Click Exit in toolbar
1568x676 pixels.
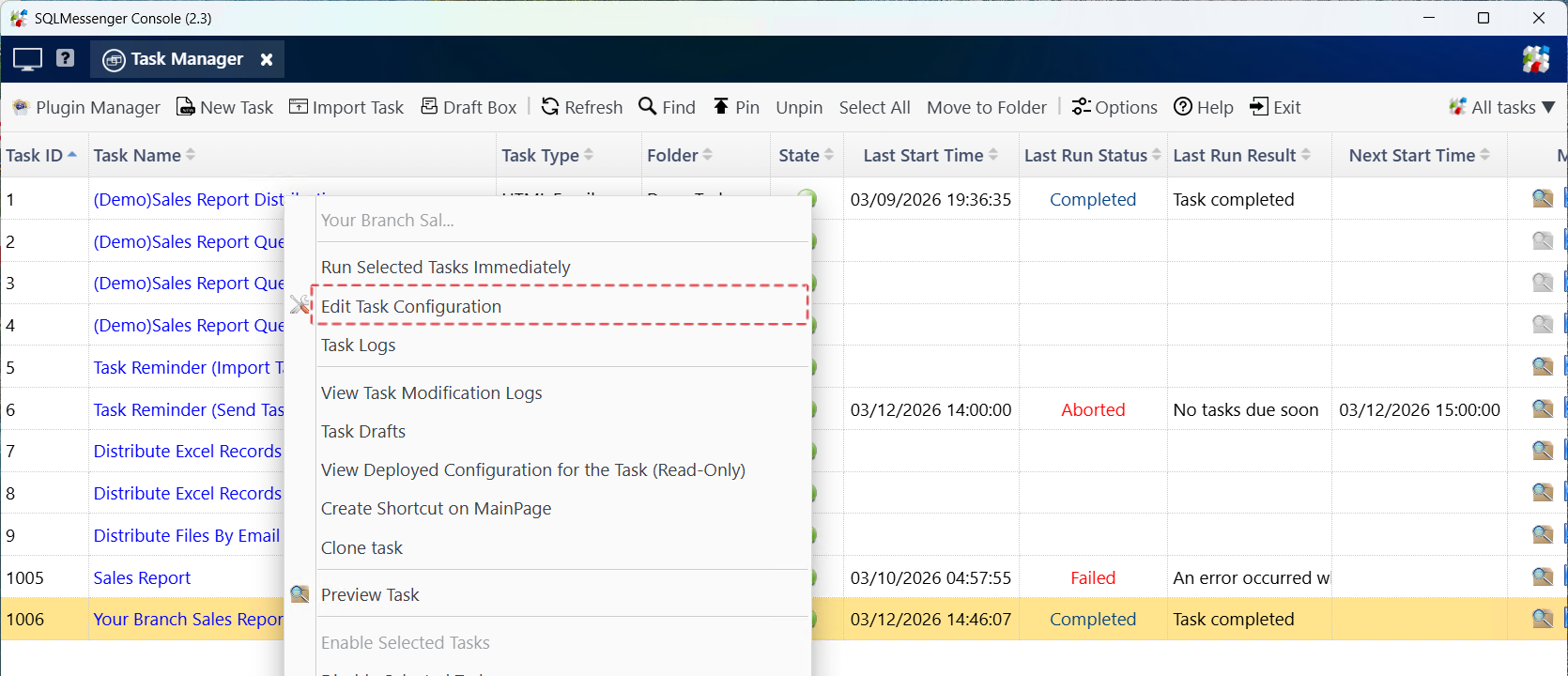pos(1275,107)
